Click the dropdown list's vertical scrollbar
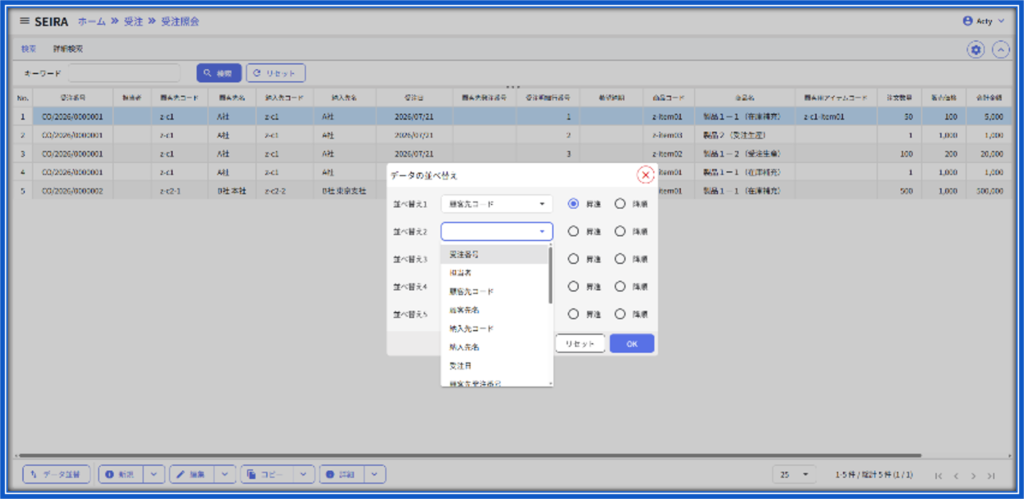 [551, 276]
